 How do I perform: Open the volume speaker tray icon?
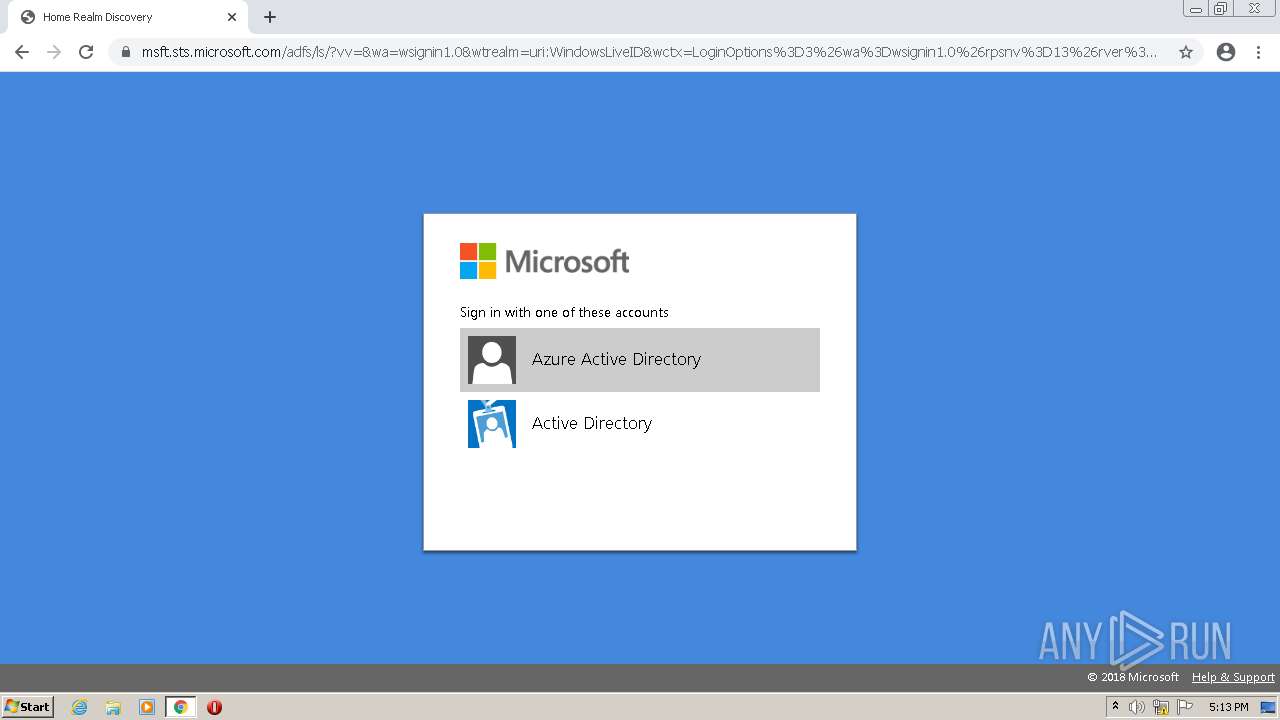pyautogui.click(x=1137, y=707)
